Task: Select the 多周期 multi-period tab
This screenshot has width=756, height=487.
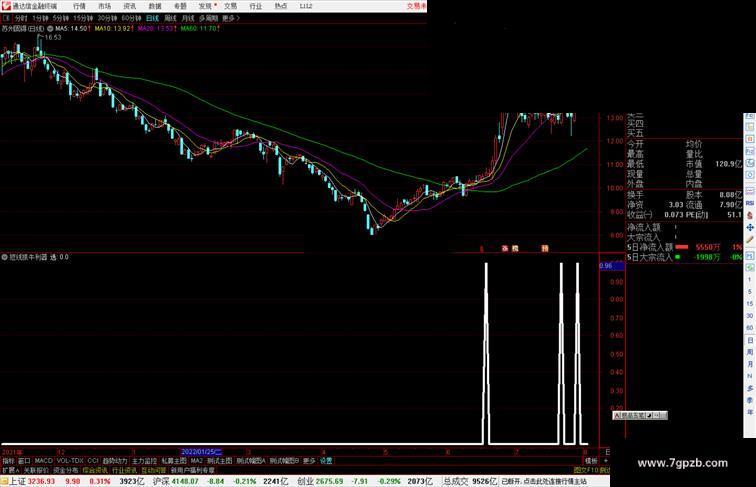Action: (x=208, y=18)
